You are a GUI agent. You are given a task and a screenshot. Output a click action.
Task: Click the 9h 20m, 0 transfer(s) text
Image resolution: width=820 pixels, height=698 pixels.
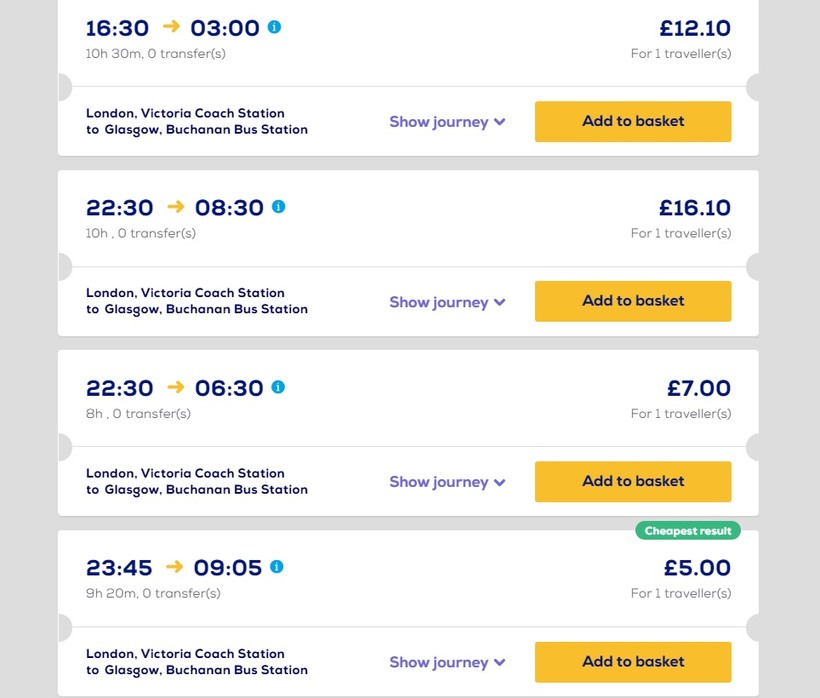pyautogui.click(x=153, y=593)
